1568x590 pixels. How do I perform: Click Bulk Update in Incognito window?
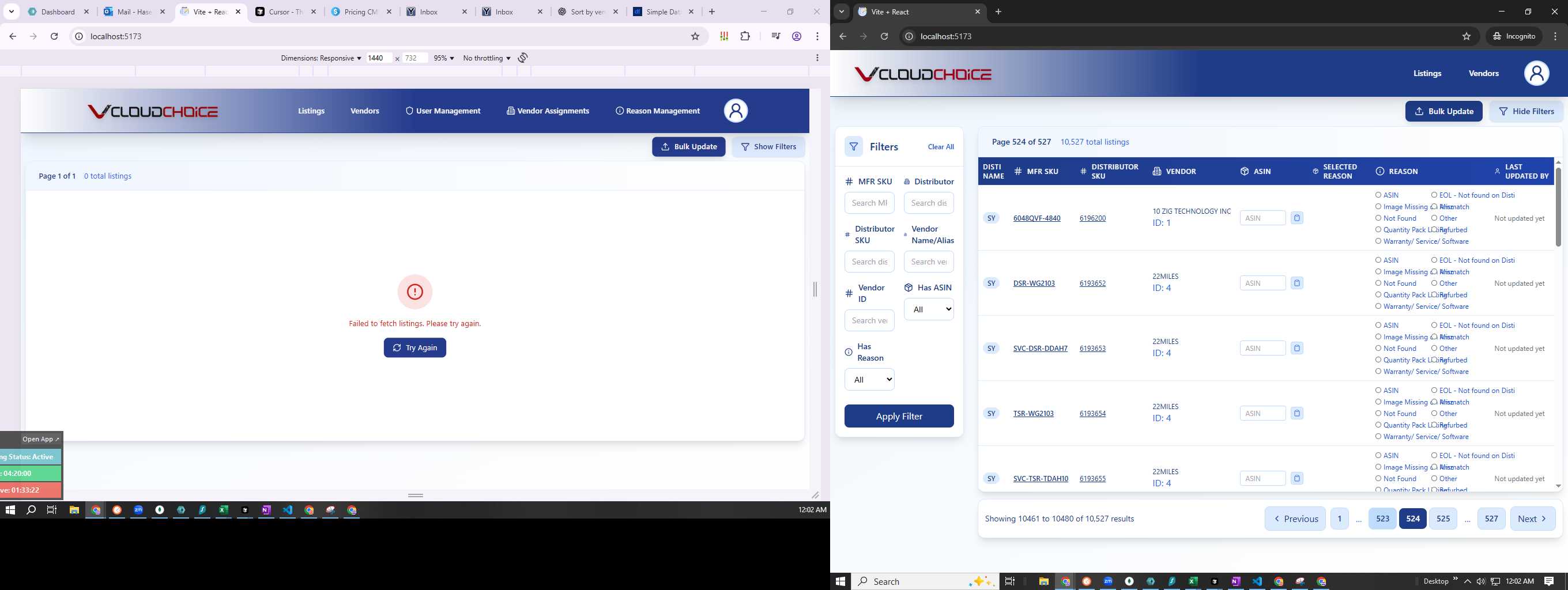1444,111
